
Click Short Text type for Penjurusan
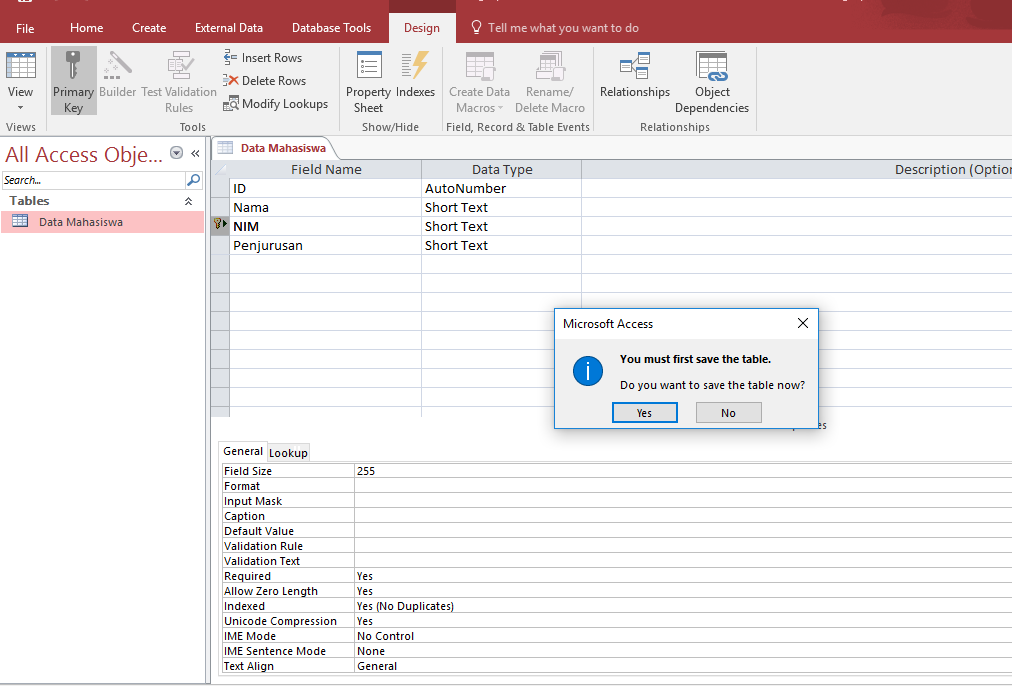click(x=501, y=245)
